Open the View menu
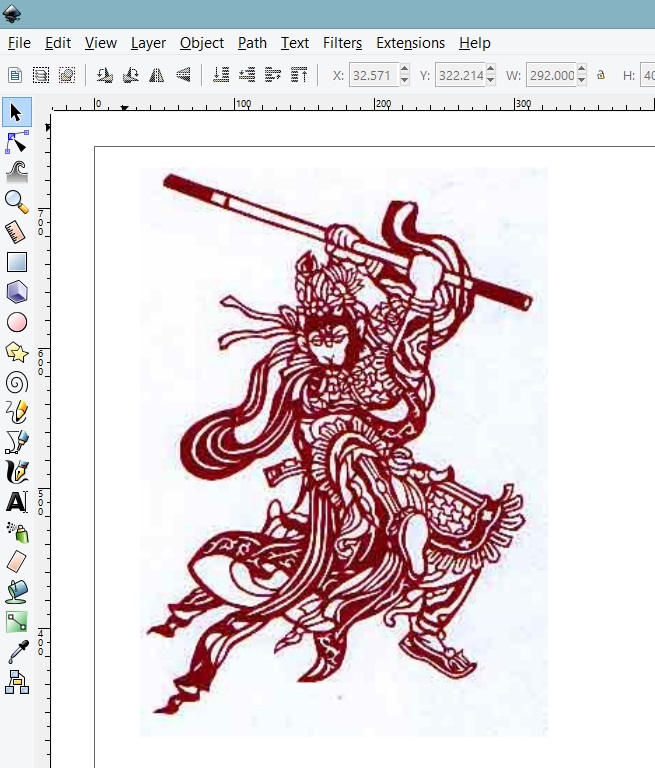Image resolution: width=655 pixels, height=768 pixels. point(100,43)
